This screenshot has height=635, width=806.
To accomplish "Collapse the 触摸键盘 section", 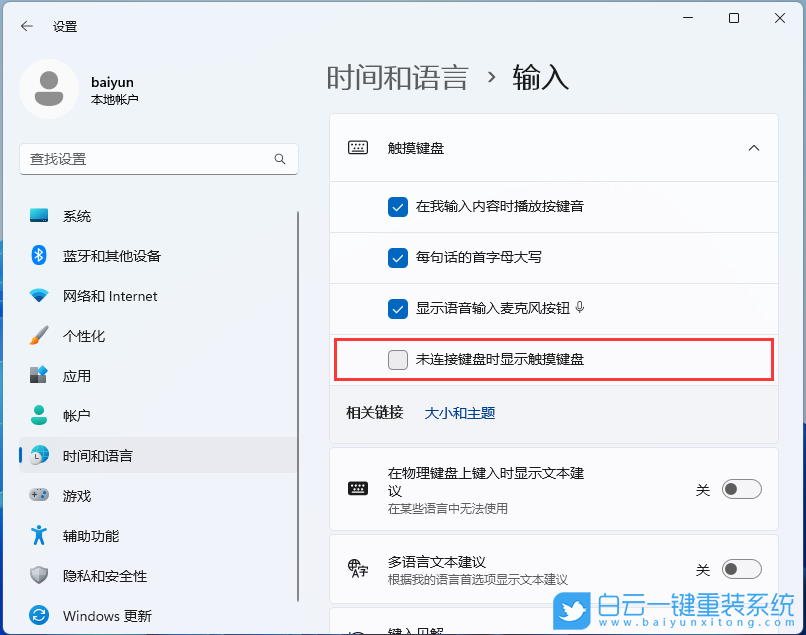I will (x=754, y=147).
